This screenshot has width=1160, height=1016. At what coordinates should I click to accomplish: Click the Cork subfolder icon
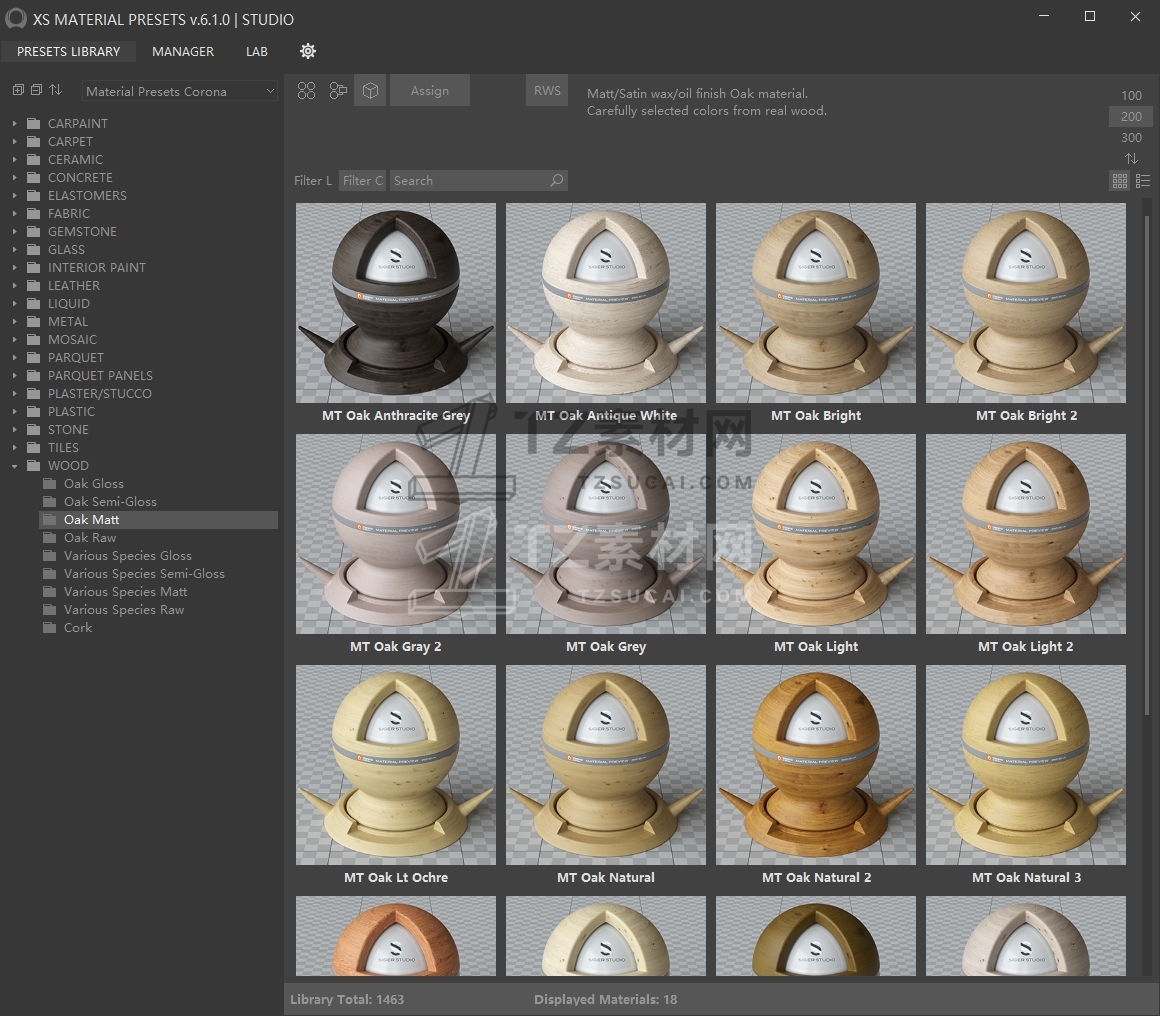[x=50, y=628]
